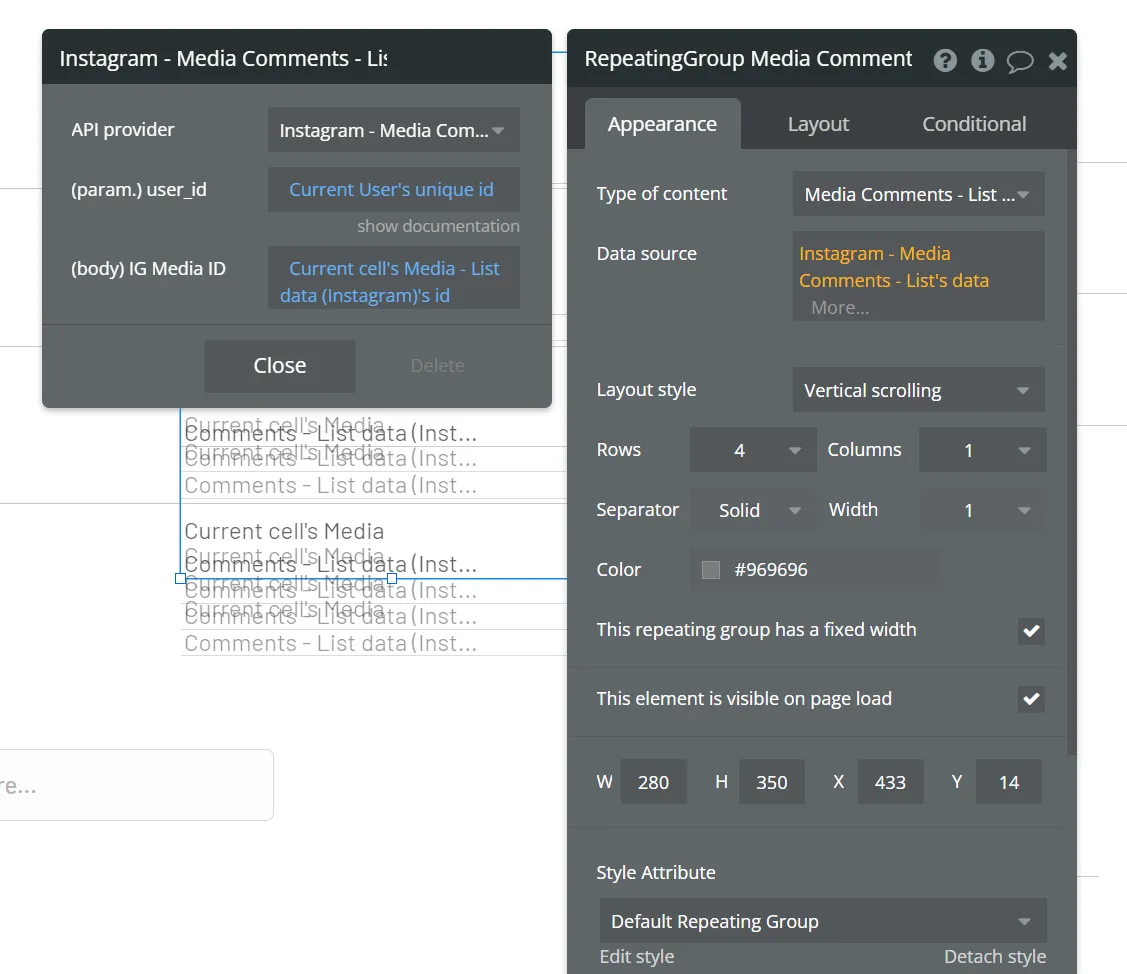Click the Detach style link
The image size is (1127, 974).
(x=995, y=957)
